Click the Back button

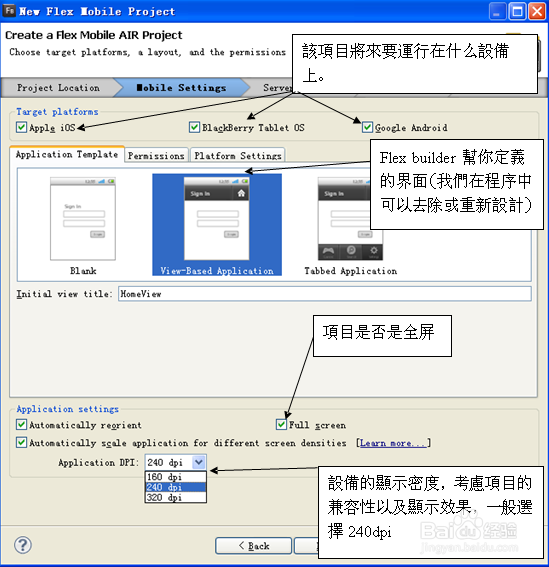254,546
